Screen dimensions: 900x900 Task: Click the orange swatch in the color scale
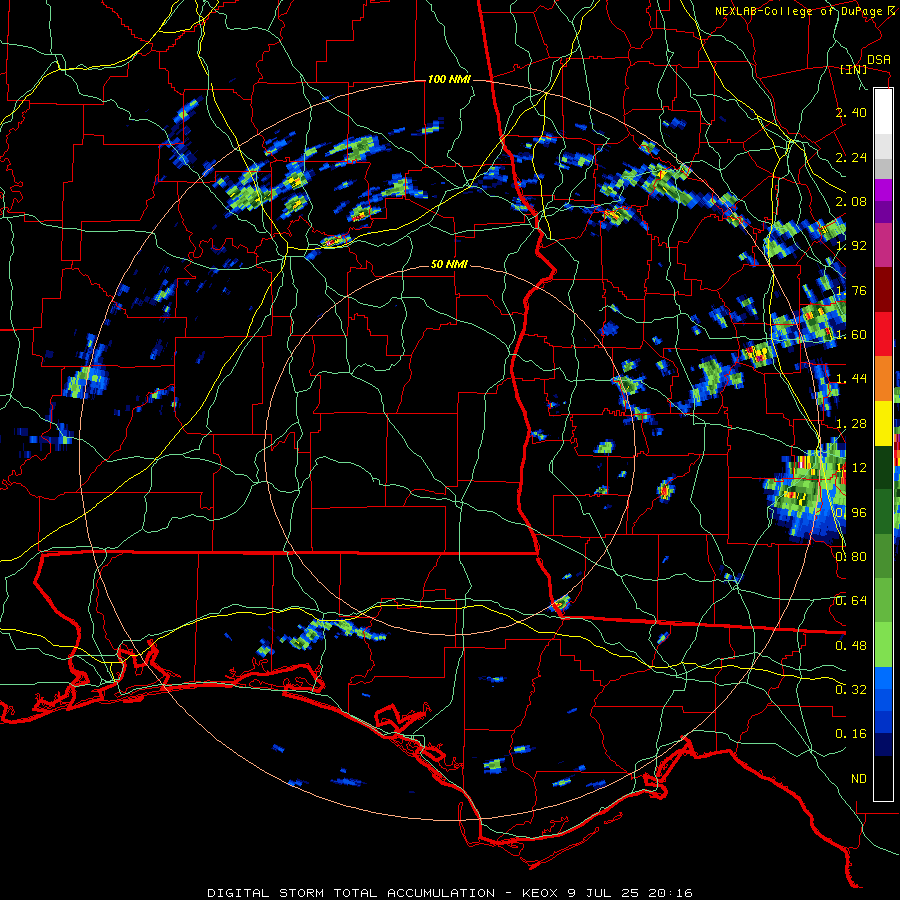coord(883,378)
